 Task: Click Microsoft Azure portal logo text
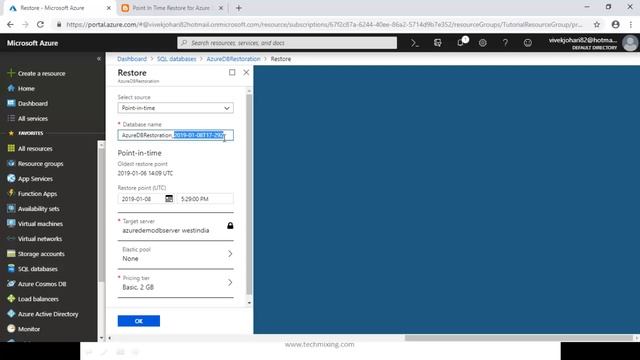[x=32, y=43]
